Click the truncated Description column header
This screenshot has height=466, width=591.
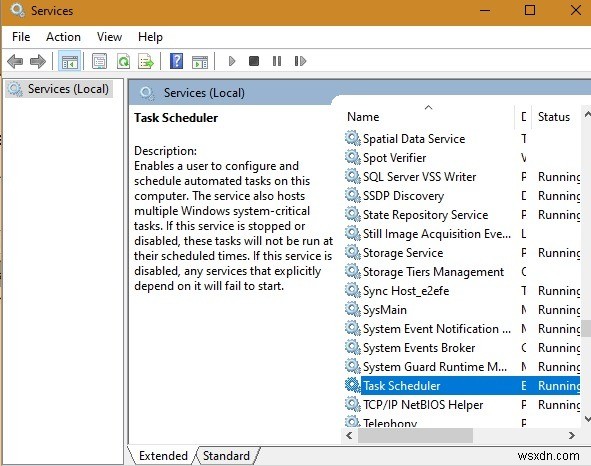click(x=524, y=116)
